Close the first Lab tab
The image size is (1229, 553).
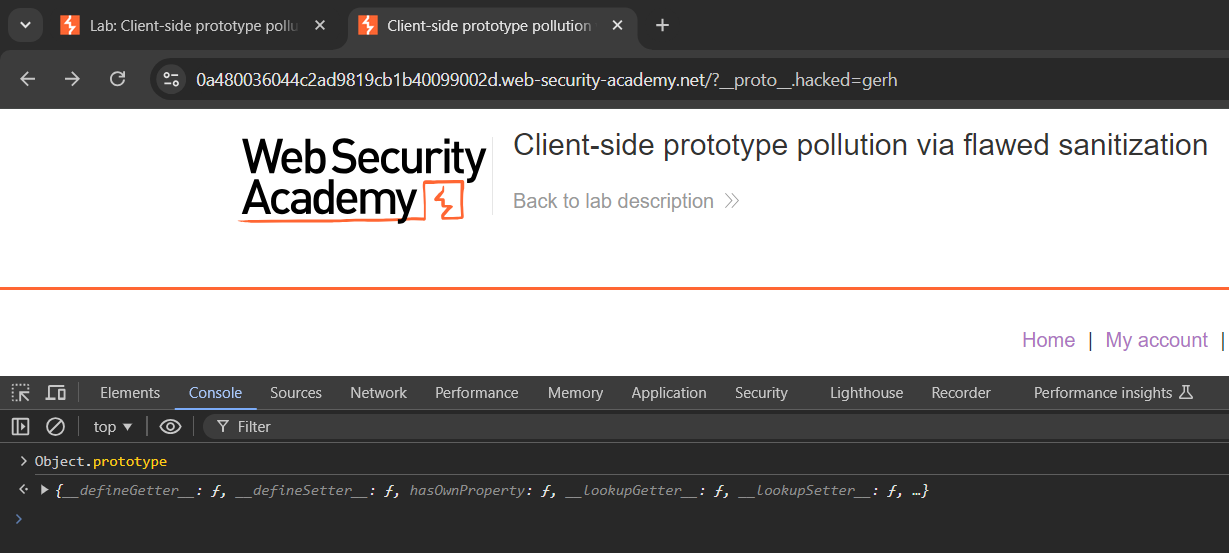(x=320, y=26)
